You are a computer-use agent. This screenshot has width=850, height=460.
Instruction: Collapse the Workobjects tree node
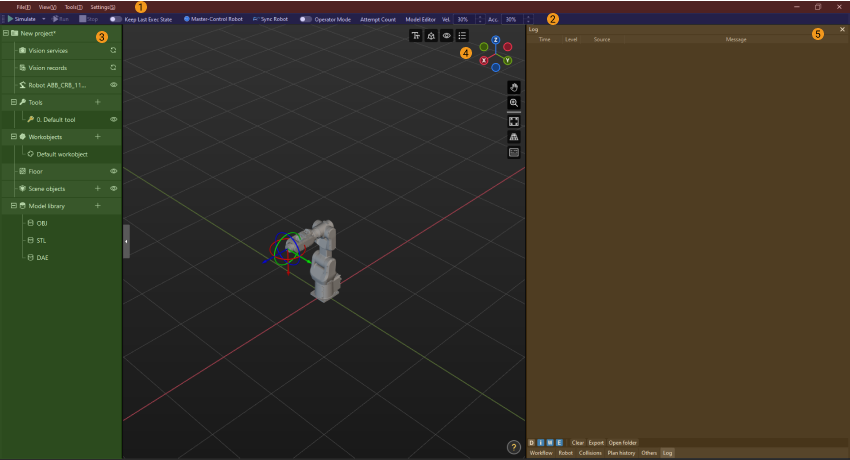tap(14, 137)
